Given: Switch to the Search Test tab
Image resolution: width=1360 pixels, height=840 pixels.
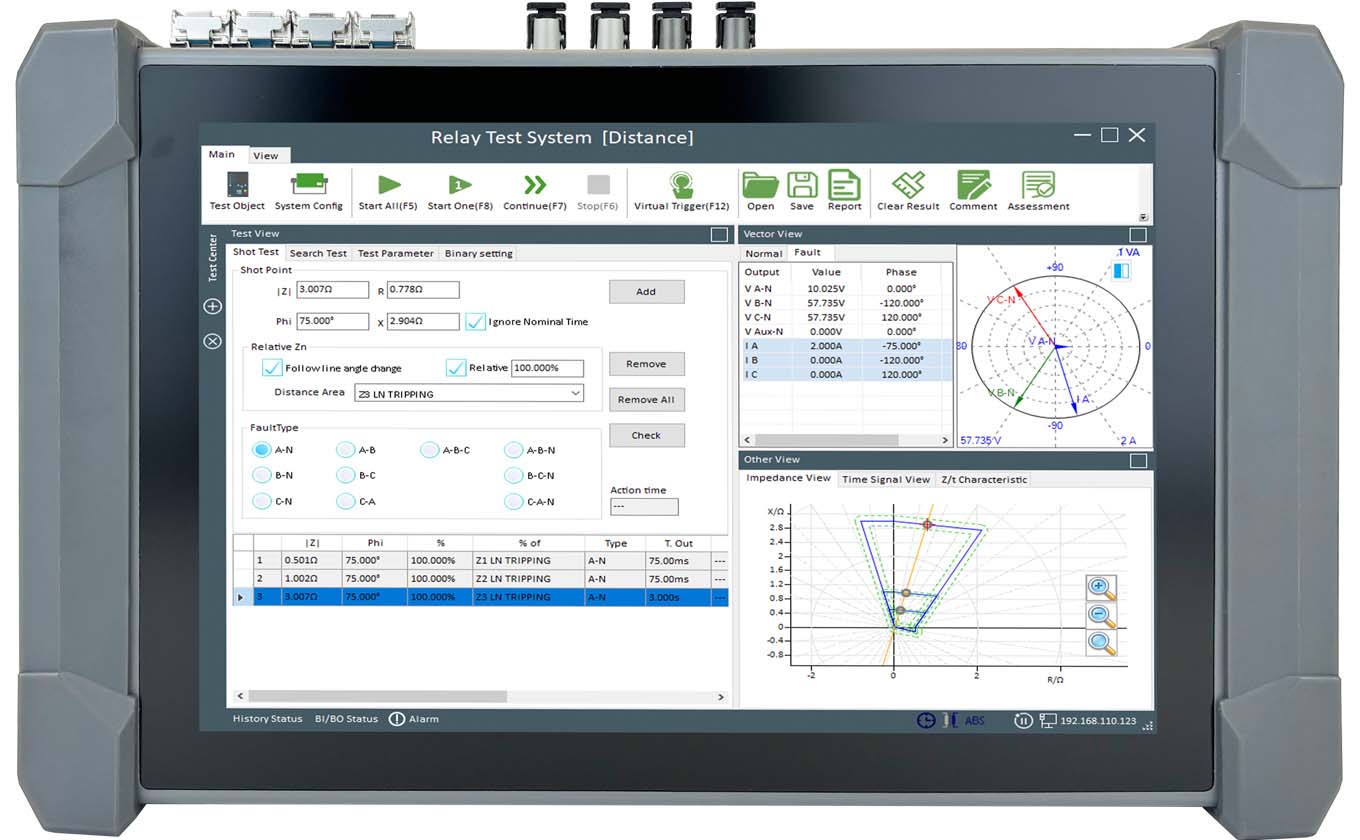Looking at the screenshot, I should (318, 254).
